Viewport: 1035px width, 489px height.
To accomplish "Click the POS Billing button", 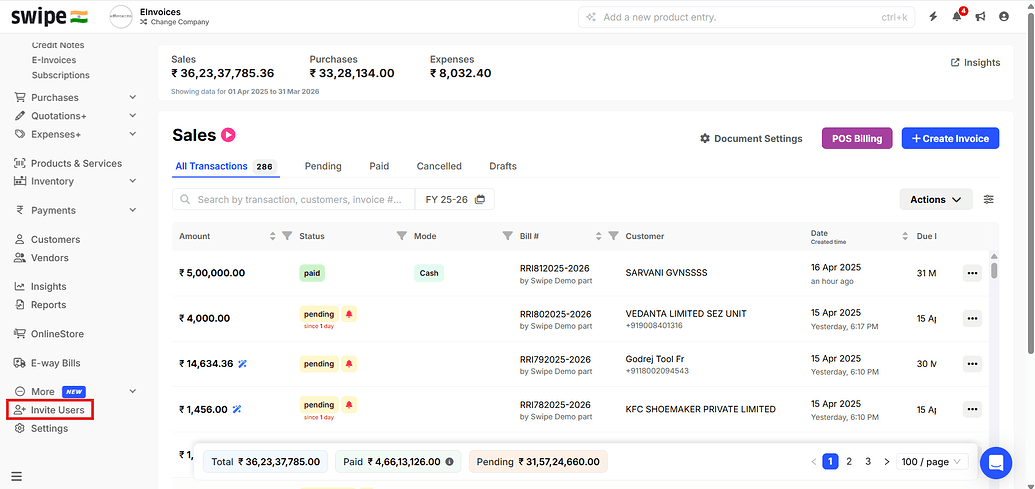I will coord(856,139).
